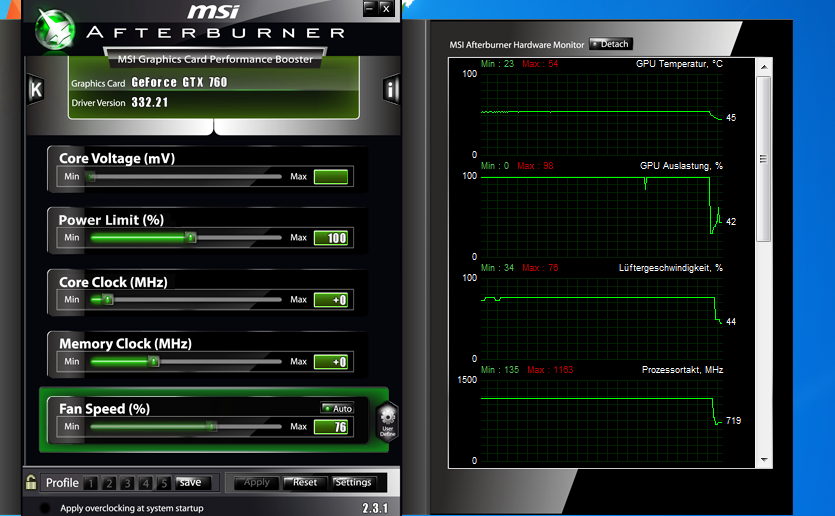The width and height of the screenshot is (835, 516).
Task: Detach the Hardware Monitor window
Action: [x=611, y=44]
